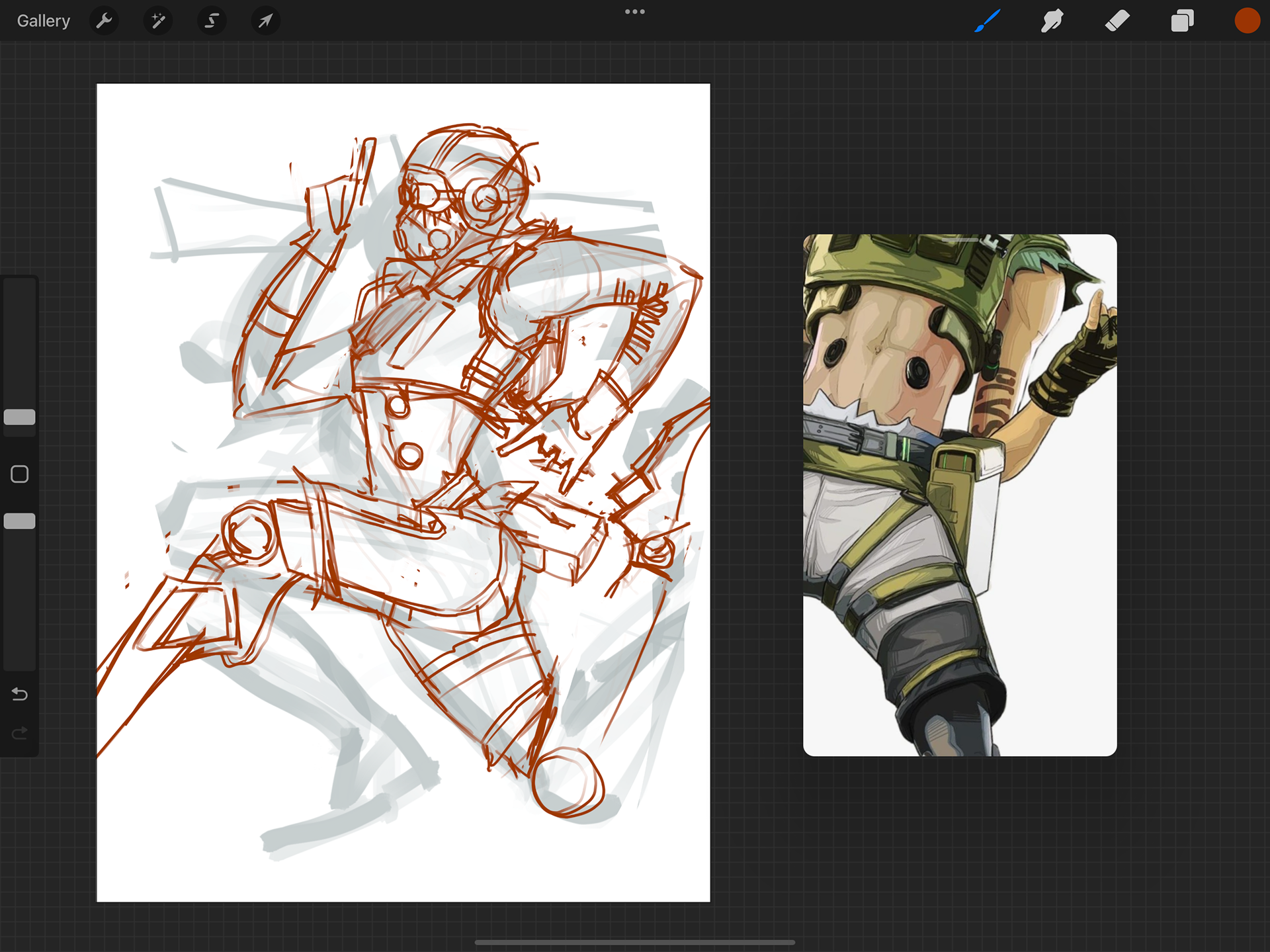Activate the Selection tool
Image resolution: width=1270 pixels, height=952 pixels.
pyautogui.click(x=212, y=21)
